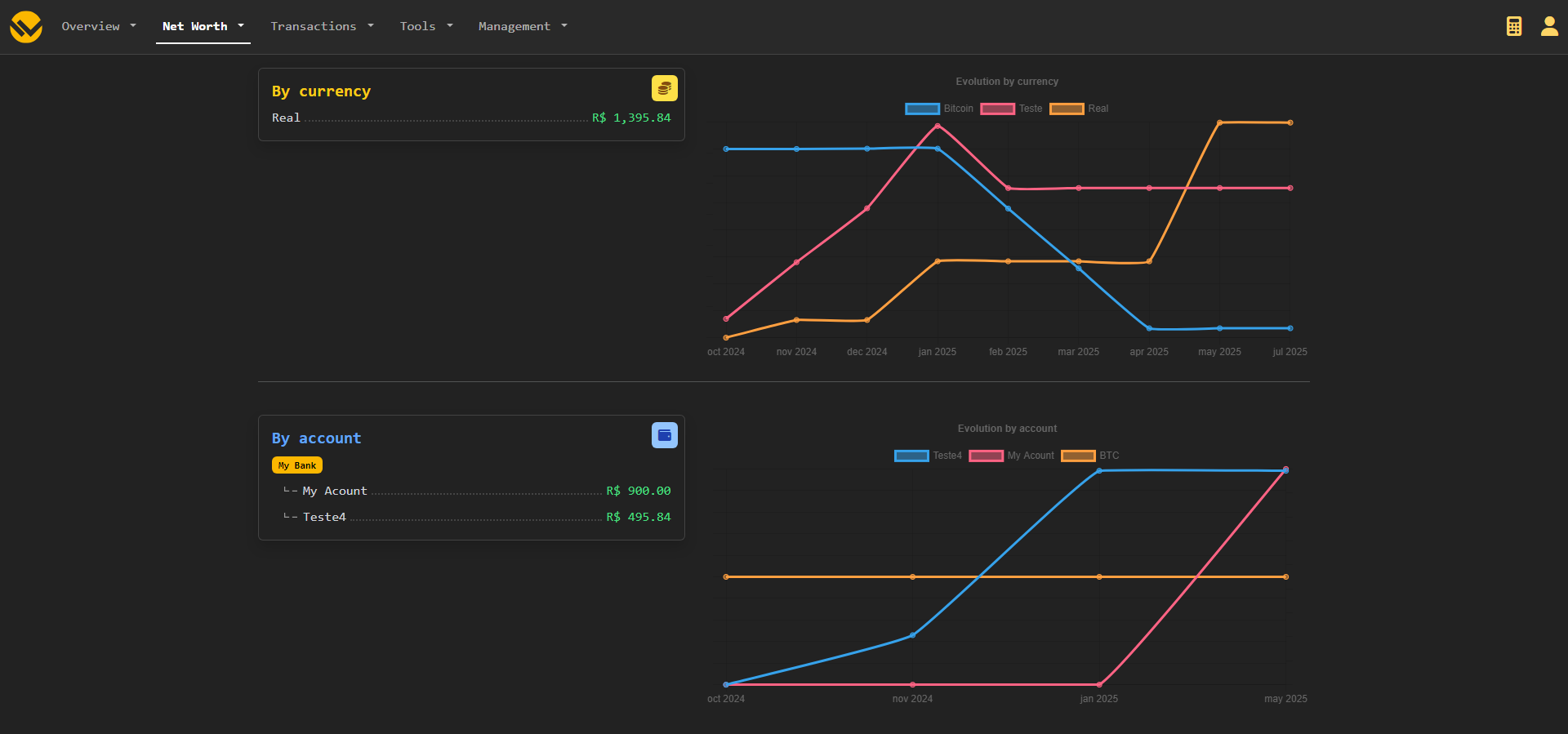Hide the Real series in currency chart
1568x734 pixels.
pyautogui.click(x=1079, y=109)
